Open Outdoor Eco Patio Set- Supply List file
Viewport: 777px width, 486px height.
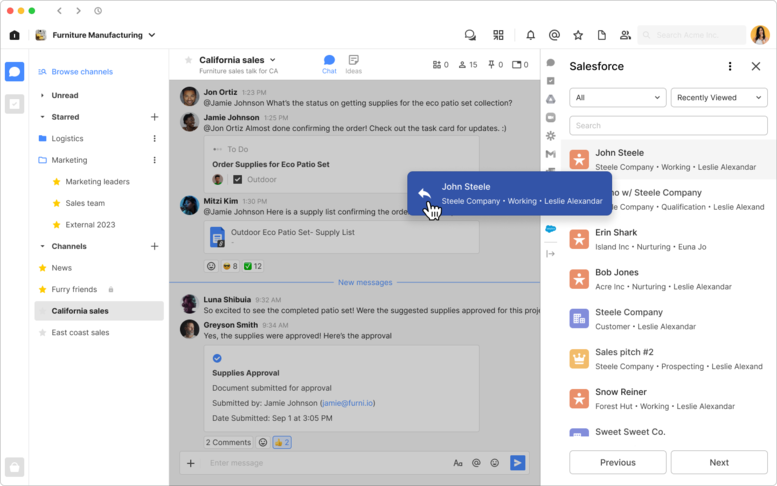point(341,237)
